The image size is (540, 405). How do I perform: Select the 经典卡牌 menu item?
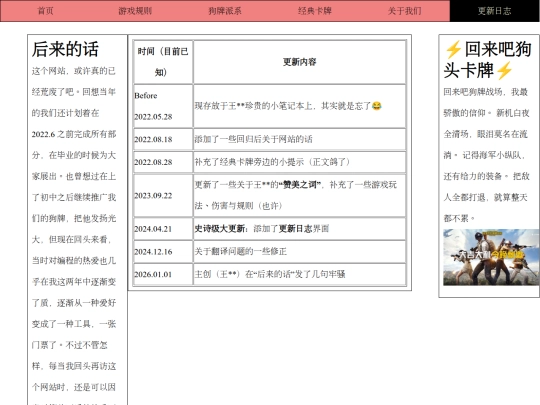(x=314, y=11)
